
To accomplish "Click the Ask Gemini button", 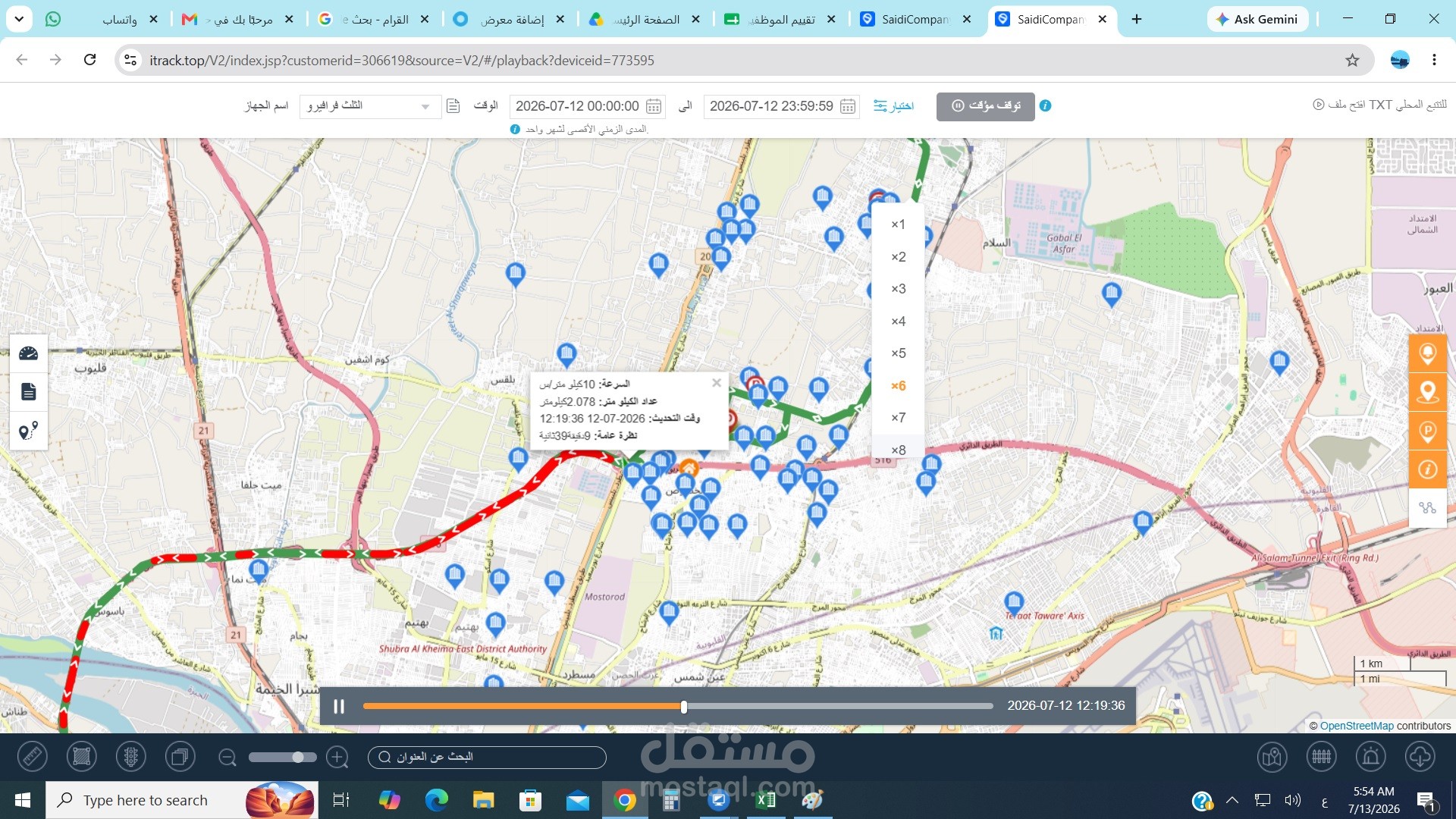I will tap(1257, 19).
